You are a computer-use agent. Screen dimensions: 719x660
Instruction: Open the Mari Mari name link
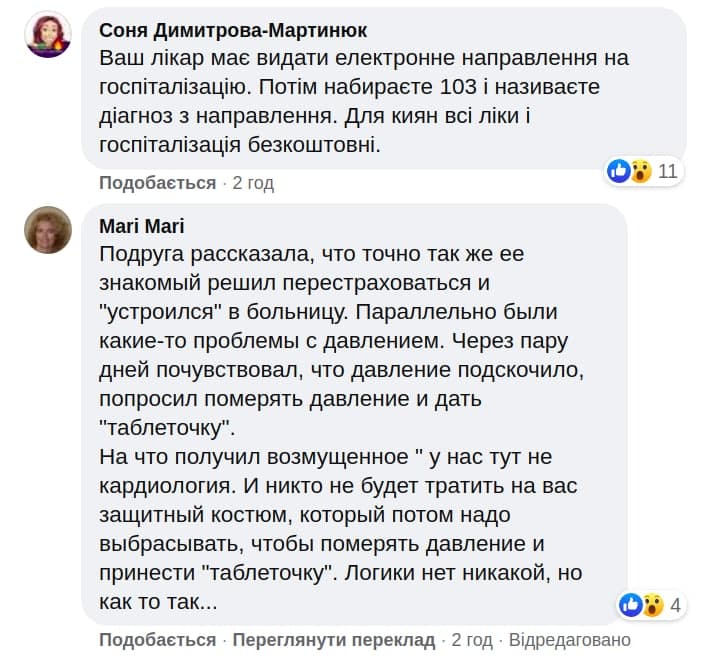click(x=142, y=226)
